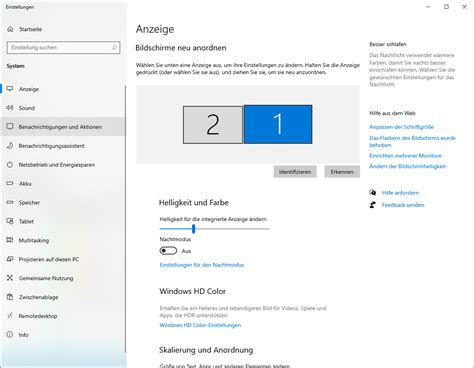Click the Zwischenablage clipboard icon
This screenshot has height=368, width=474.
pos(10,297)
